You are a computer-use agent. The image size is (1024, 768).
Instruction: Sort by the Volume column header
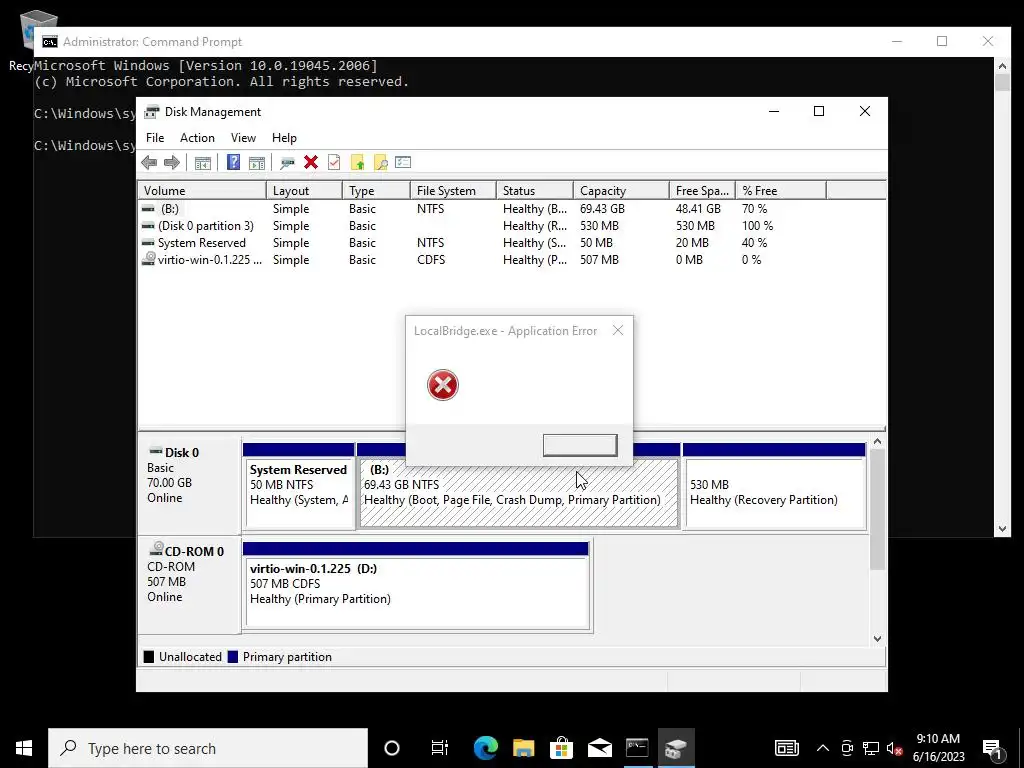tap(202, 191)
